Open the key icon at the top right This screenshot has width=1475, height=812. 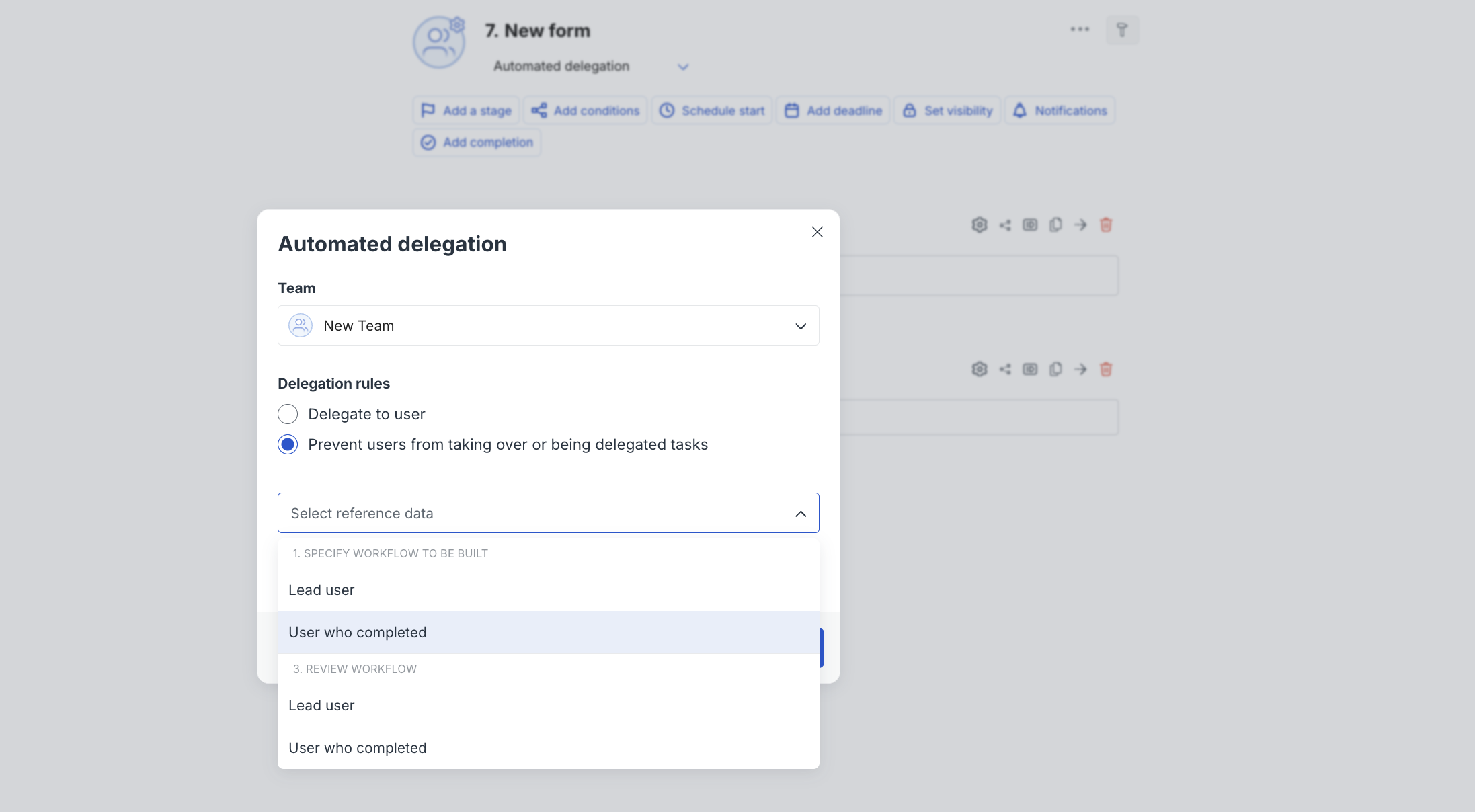click(x=1122, y=30)
